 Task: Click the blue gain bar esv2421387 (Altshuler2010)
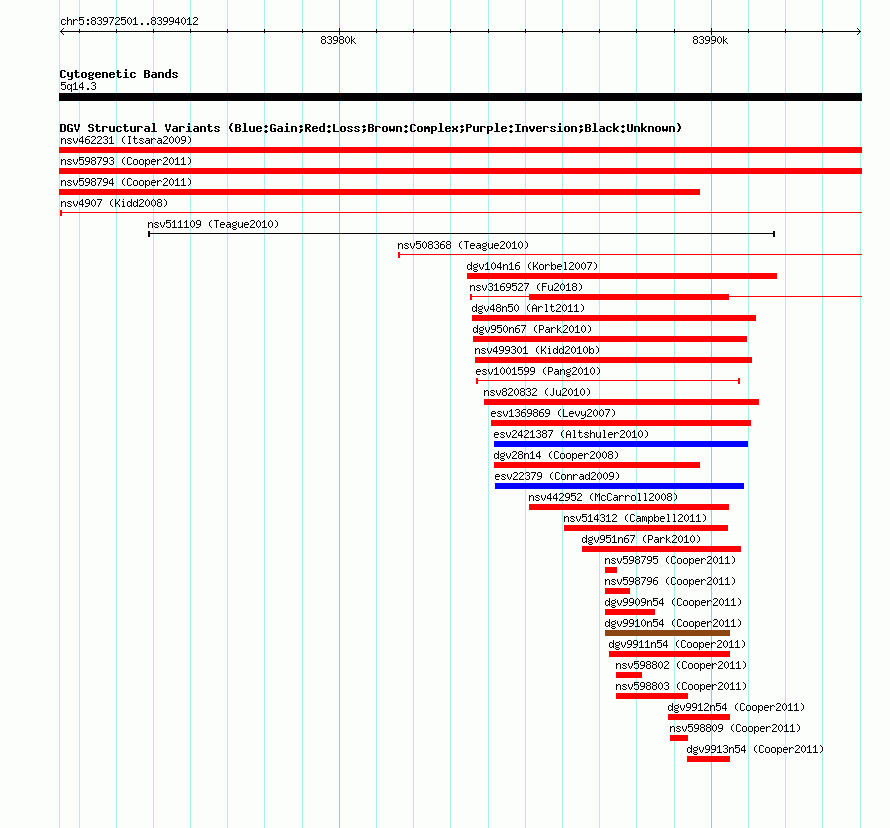point(621,444)
